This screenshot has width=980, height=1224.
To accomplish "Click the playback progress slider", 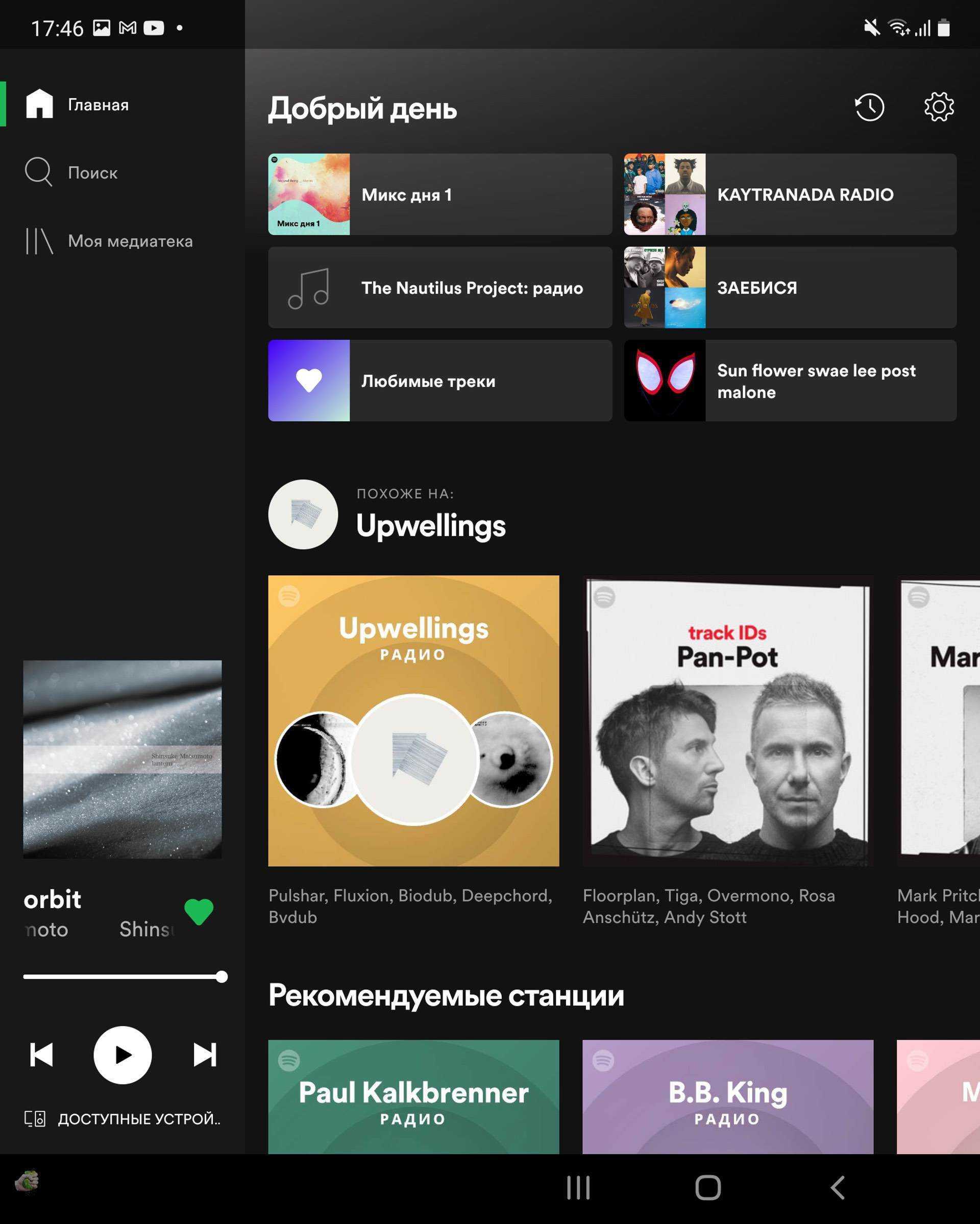I will pyautogui.click(x=122, y=976).
